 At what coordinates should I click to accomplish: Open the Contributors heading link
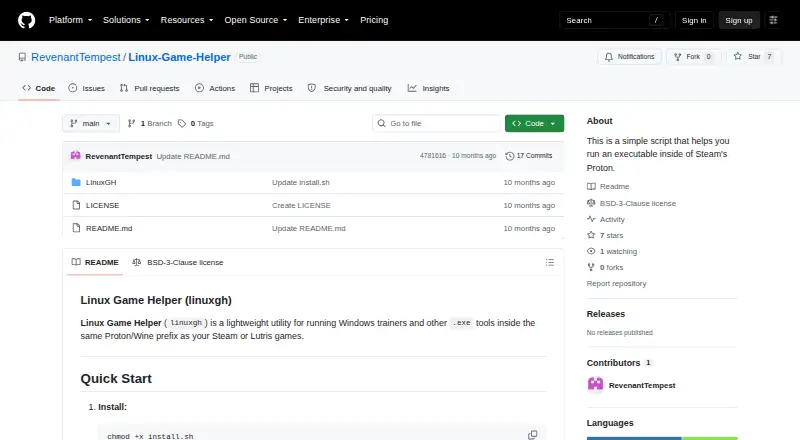(619, 363)
